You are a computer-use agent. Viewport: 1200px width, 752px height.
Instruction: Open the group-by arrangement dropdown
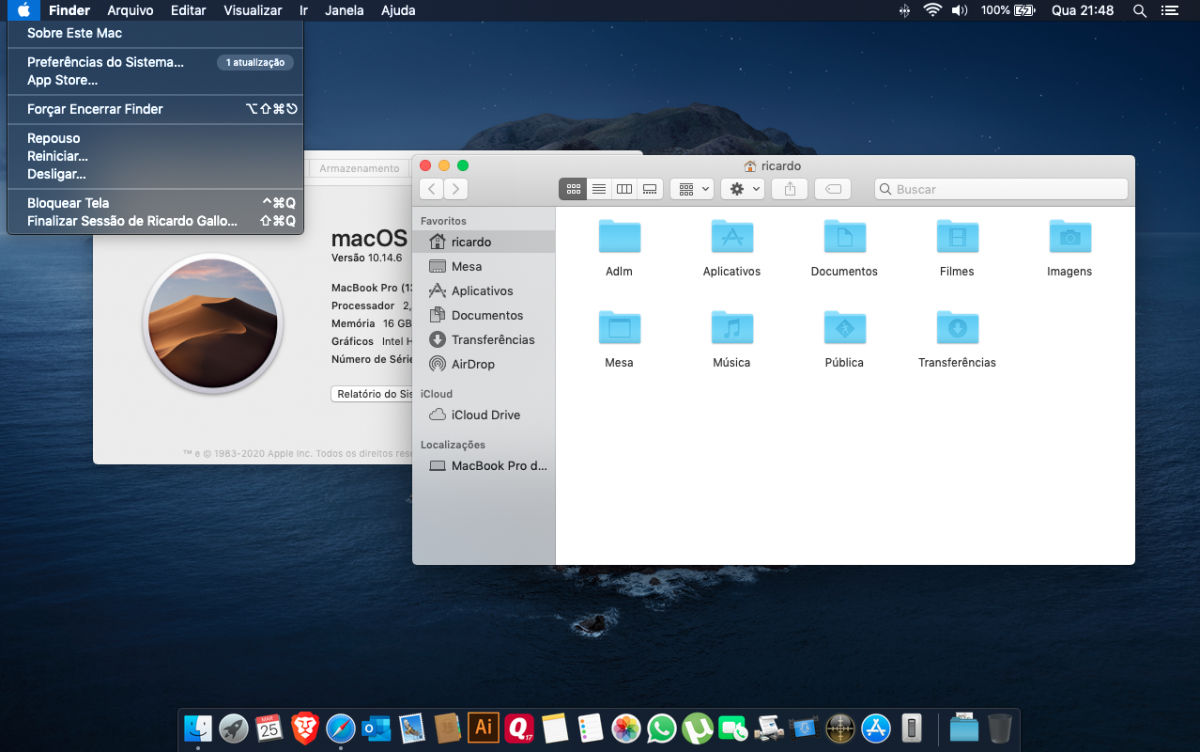pyautogui.click(x=692, y=189)
